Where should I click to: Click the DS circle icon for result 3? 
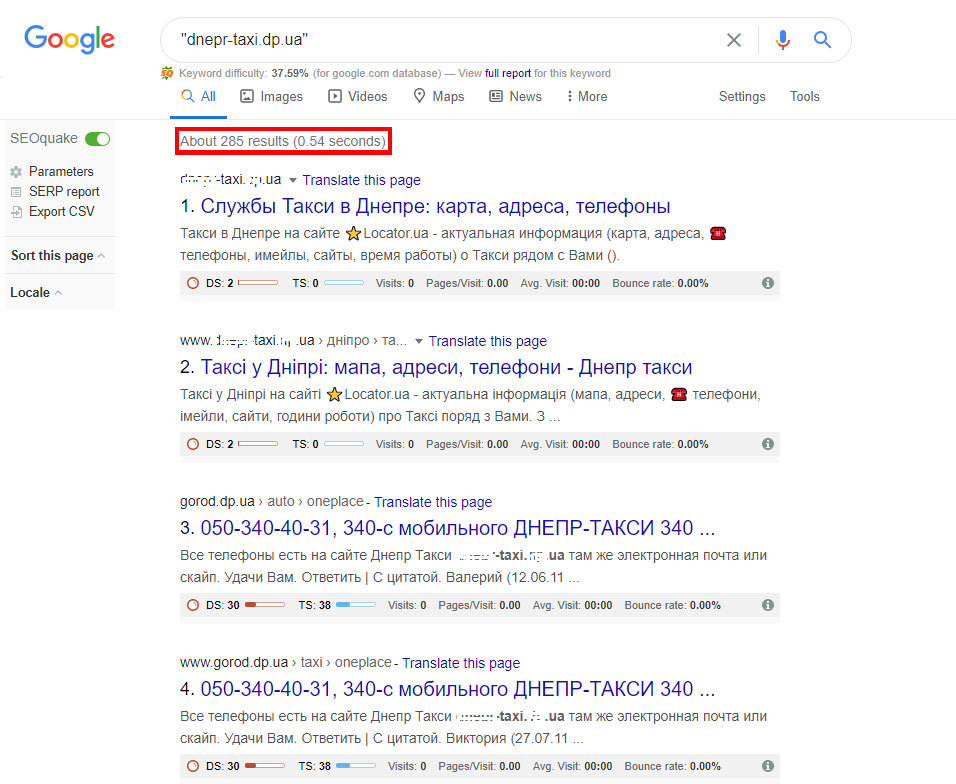[x=193, y=605]
